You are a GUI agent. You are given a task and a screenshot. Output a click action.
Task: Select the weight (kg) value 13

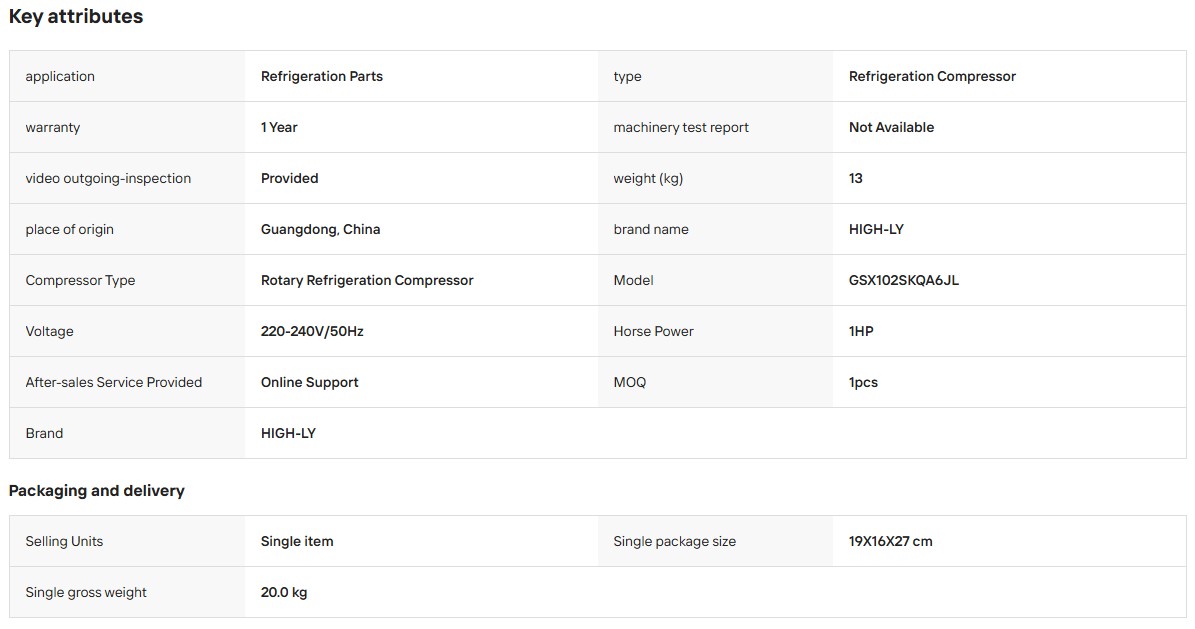pyautogui.click(x=856, y=178)
